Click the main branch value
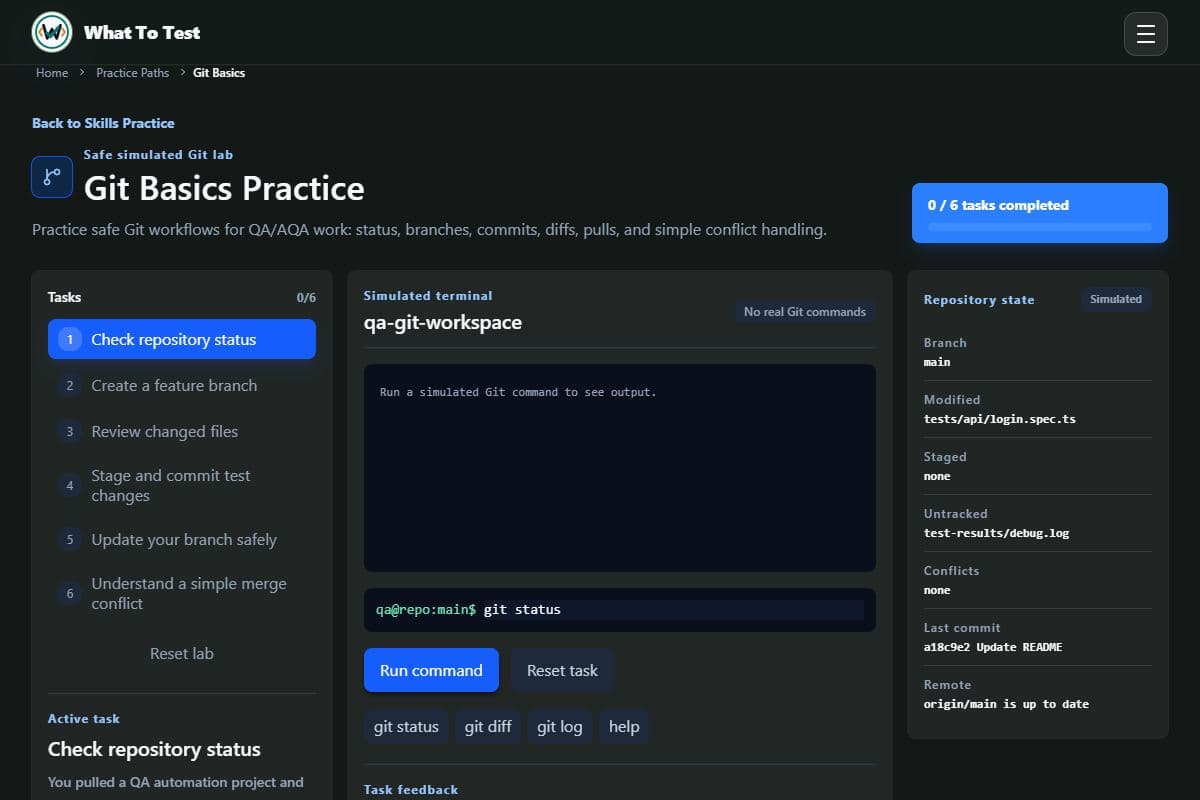 pos(937,362)
